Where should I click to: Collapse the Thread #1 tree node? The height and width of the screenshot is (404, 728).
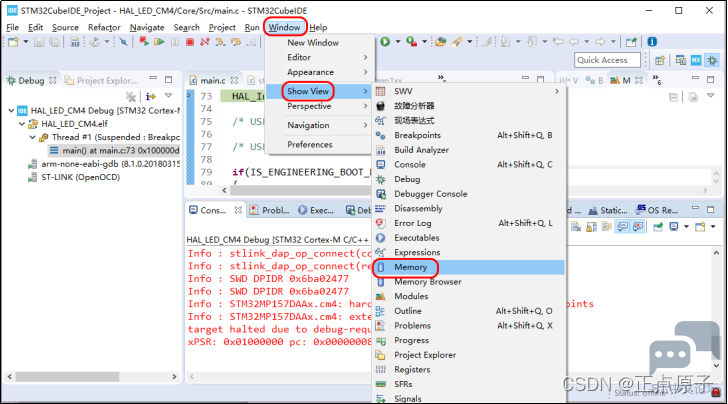32,137
